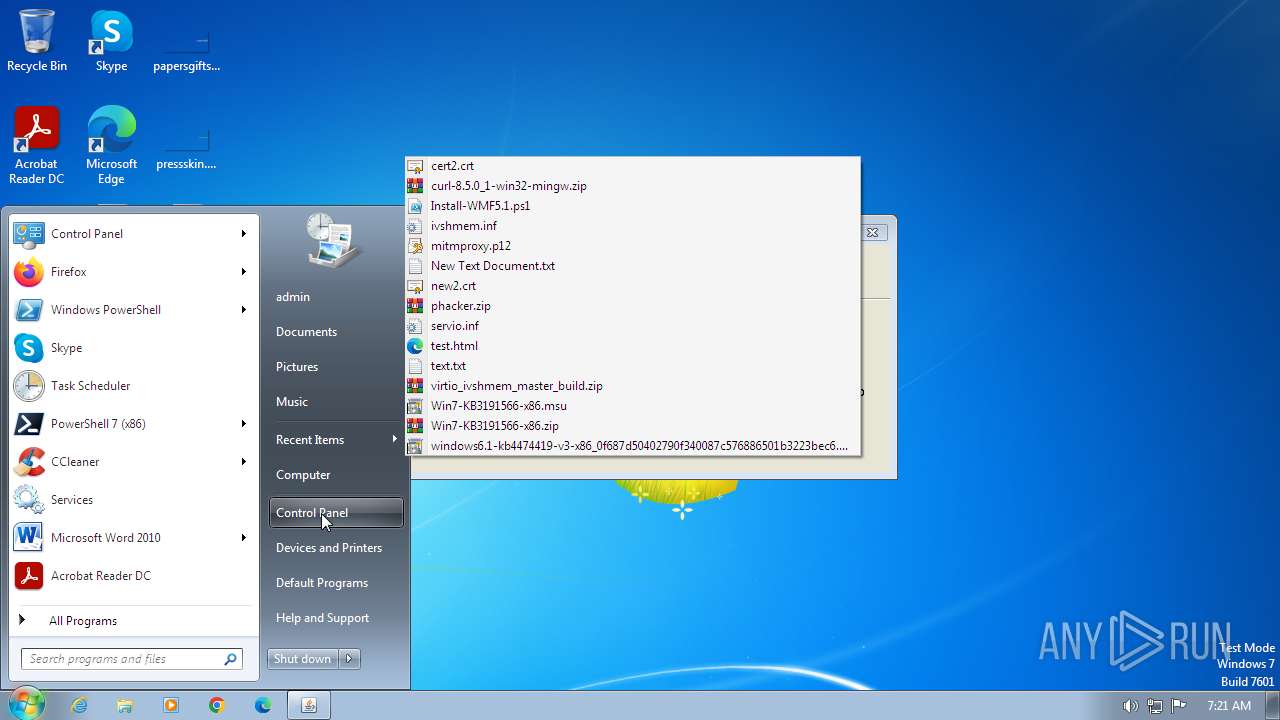Expand CCleaner jump list arrow
This screenshot has width=1280, height=720.
click(x=243, y=462)
